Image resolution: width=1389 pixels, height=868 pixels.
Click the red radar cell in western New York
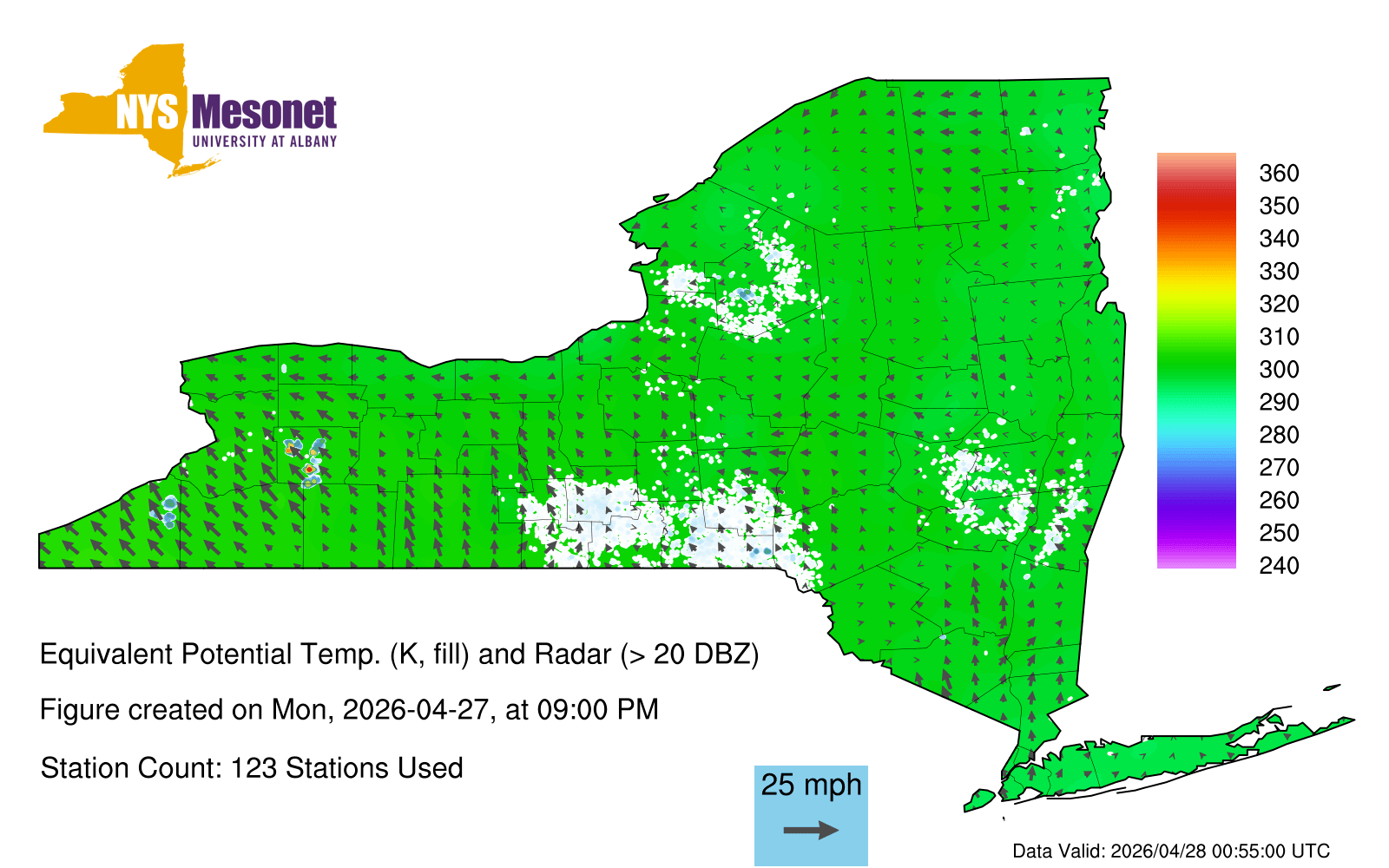[x=309, y=469]
